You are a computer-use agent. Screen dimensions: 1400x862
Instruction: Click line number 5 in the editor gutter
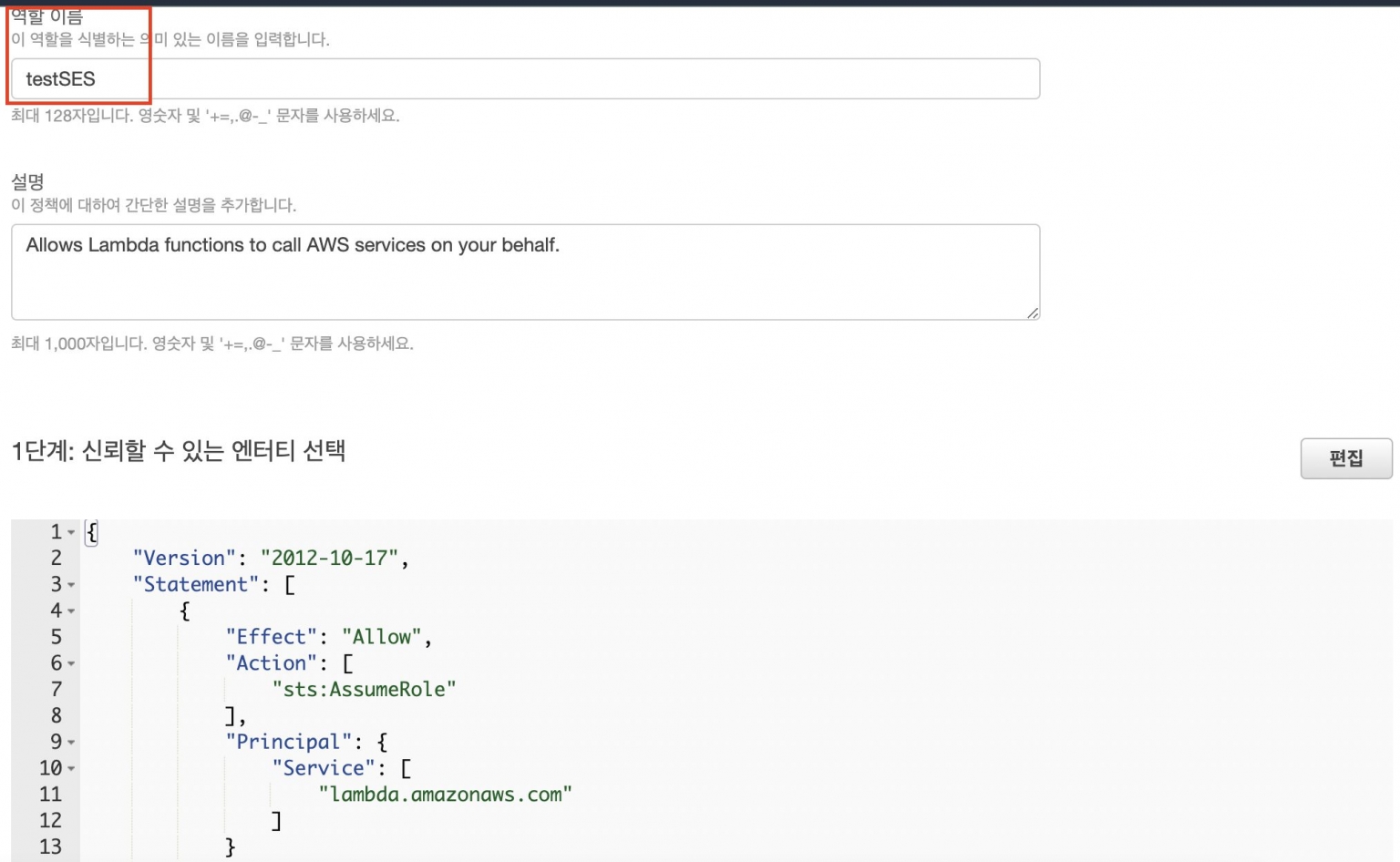pyautogui.click(x=56, y=637)
